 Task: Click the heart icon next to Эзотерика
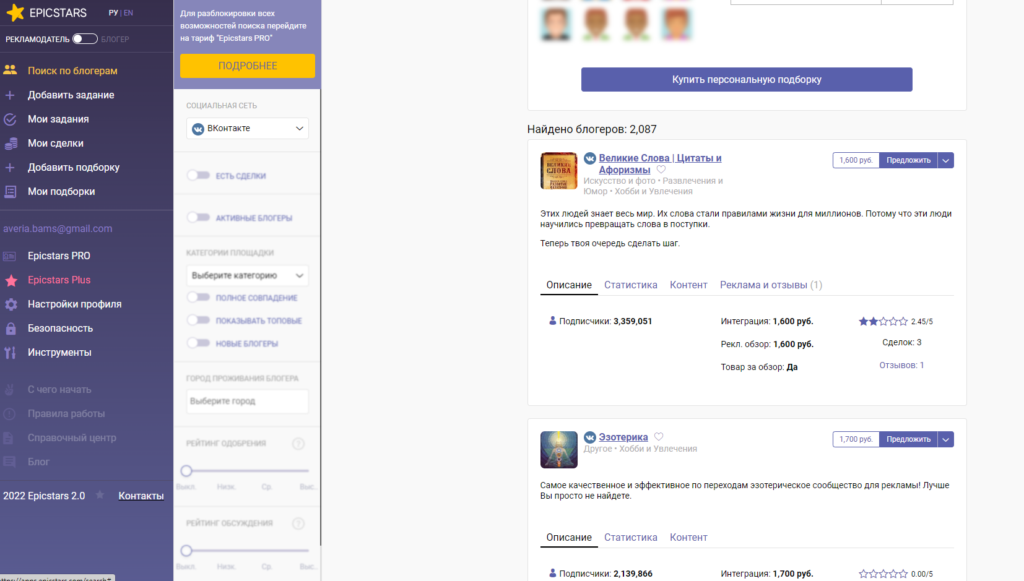[658, 437]
